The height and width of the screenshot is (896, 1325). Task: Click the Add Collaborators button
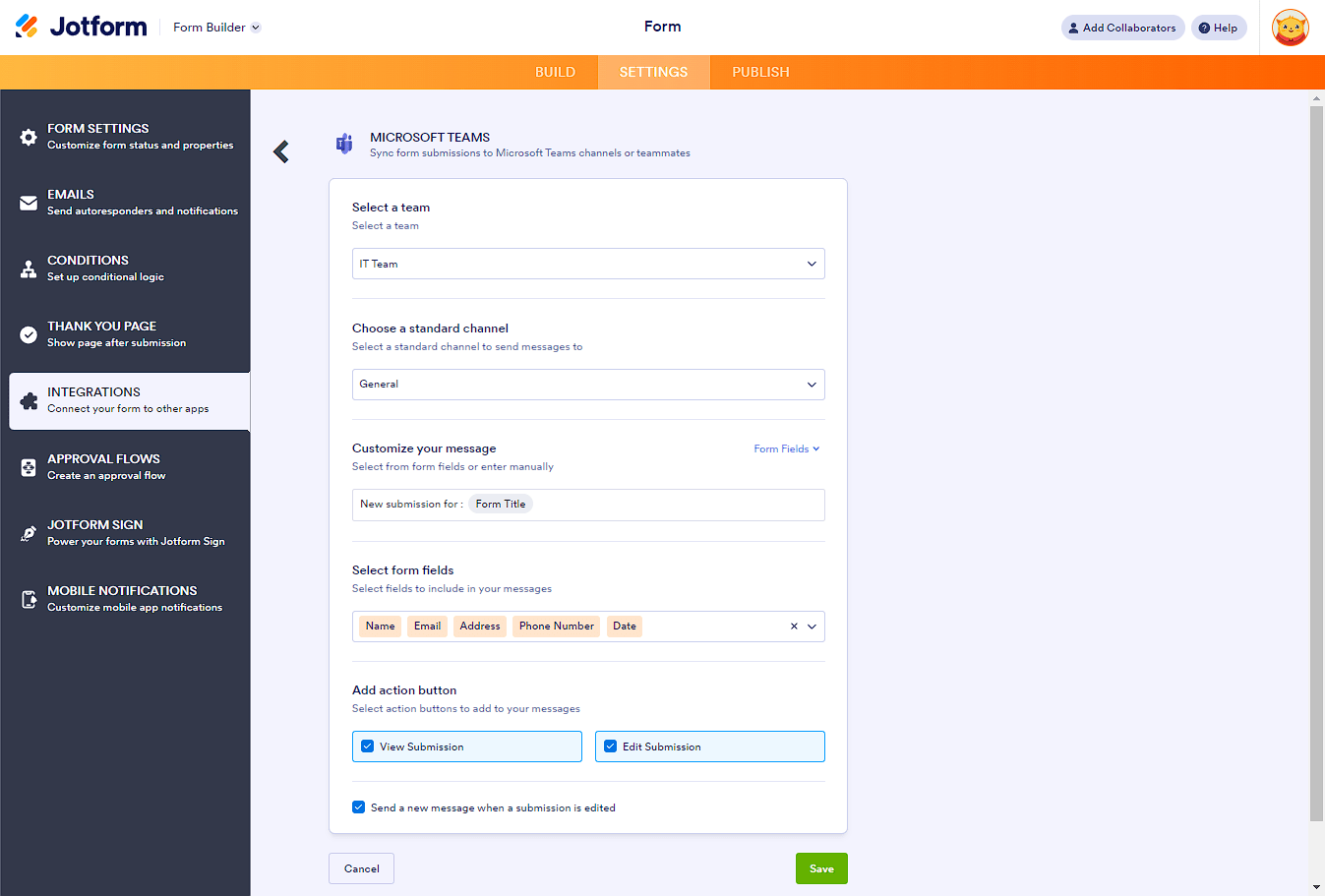coord(1122,28)
